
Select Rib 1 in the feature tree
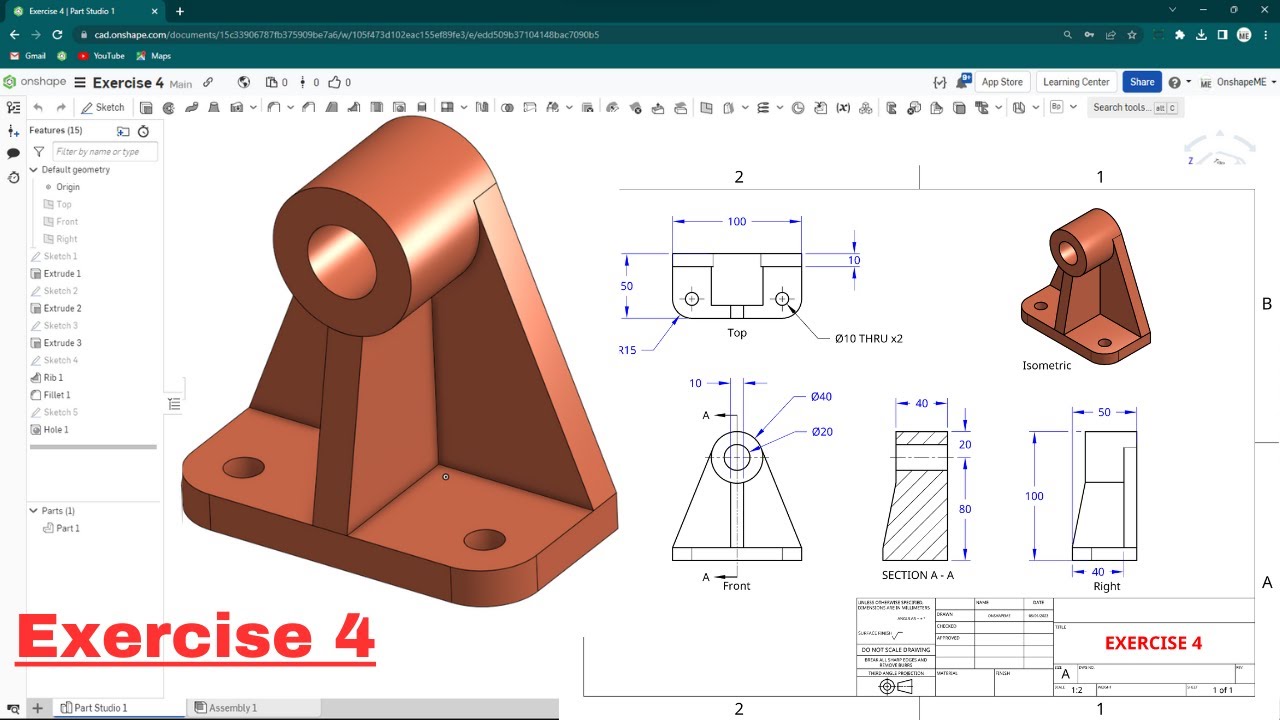pyautogui.click(x=53, y=378)
